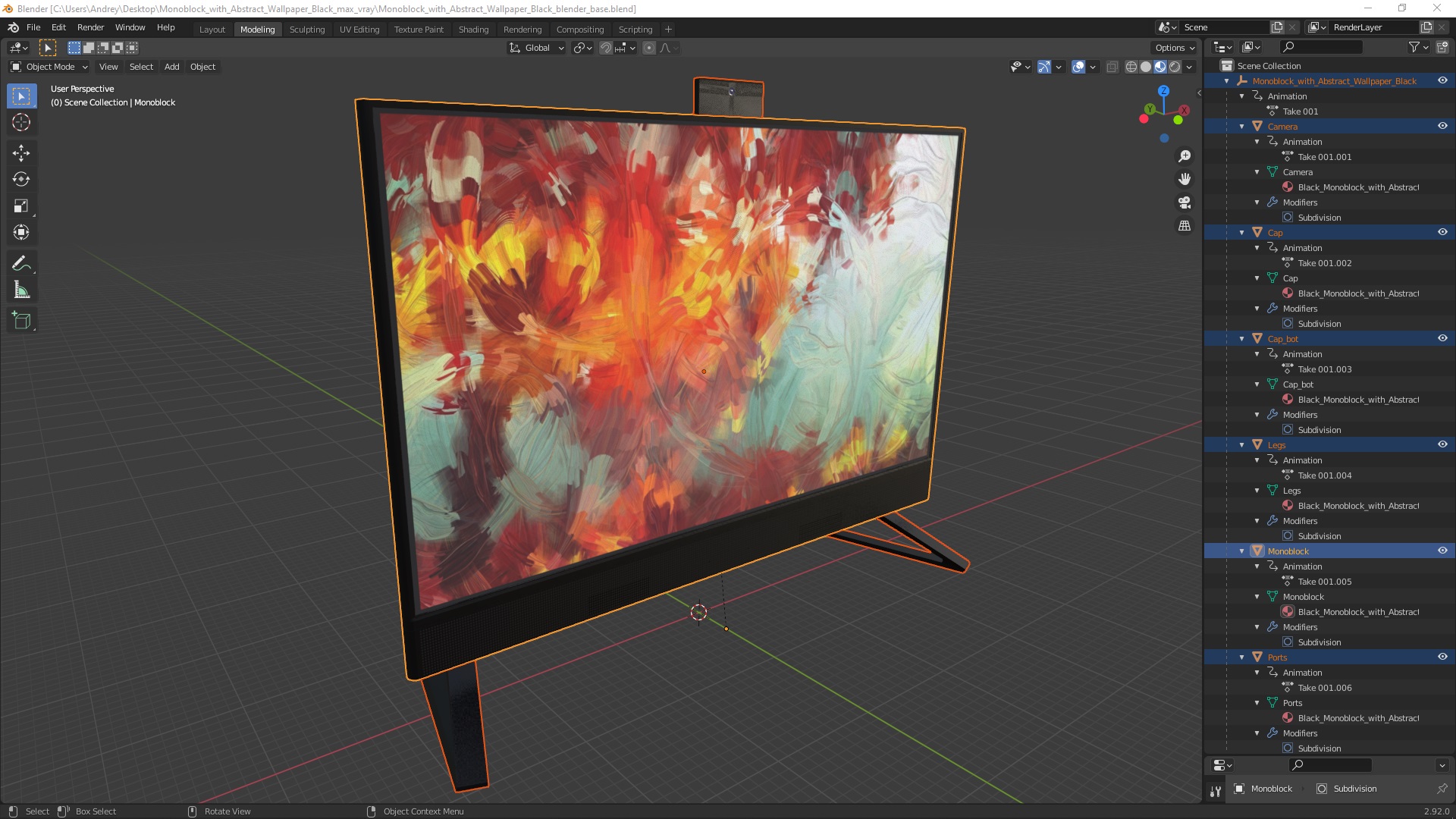Switch to rendered viewport shading
The height and width of the screenshot is (819, 1456).
coord(1175,67)
